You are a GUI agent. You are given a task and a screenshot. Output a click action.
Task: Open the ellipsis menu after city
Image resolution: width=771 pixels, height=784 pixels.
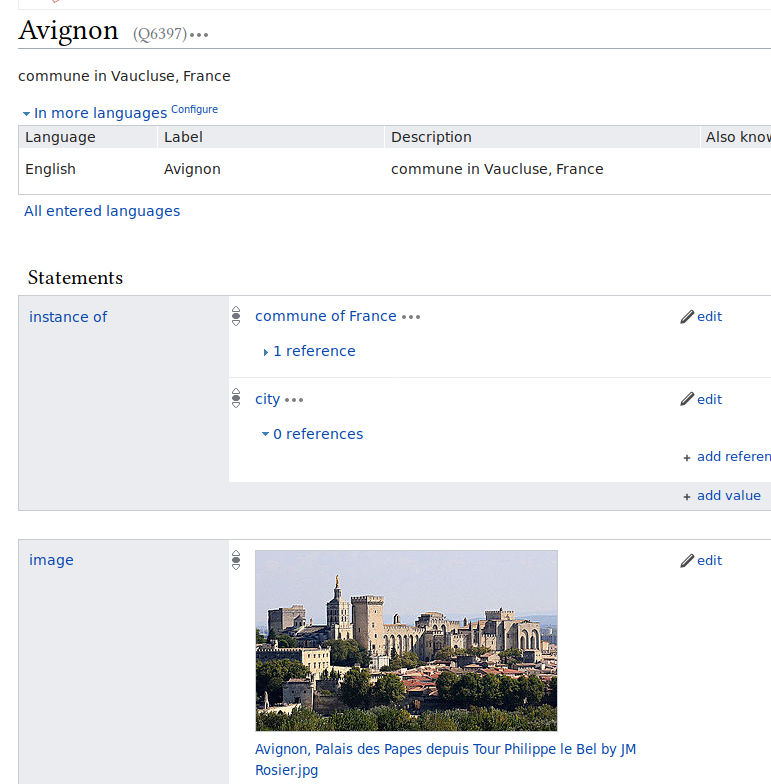point(293,400)
